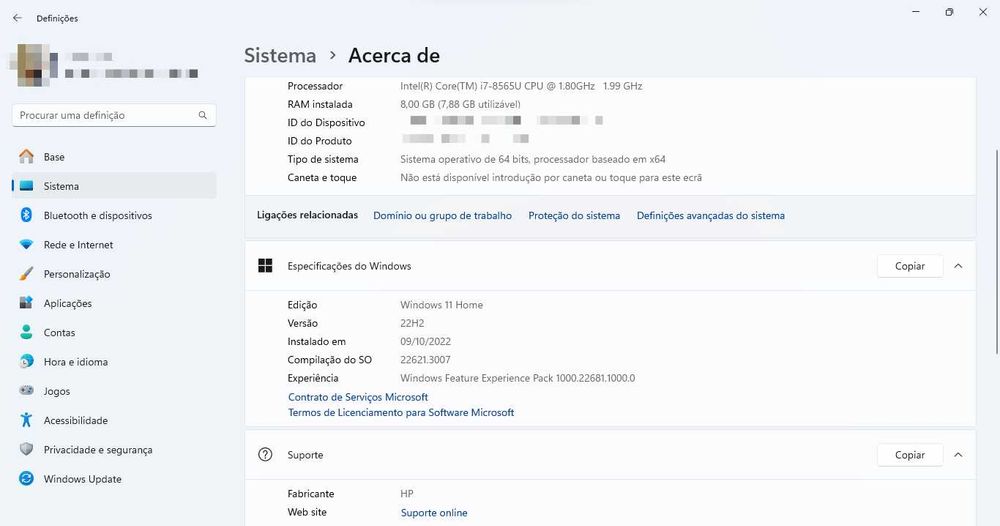Image resolution: width=1000 pixels, height=526 pixels.
Task: Open Rede e Internet wifi icon
Action: (26, 245)
